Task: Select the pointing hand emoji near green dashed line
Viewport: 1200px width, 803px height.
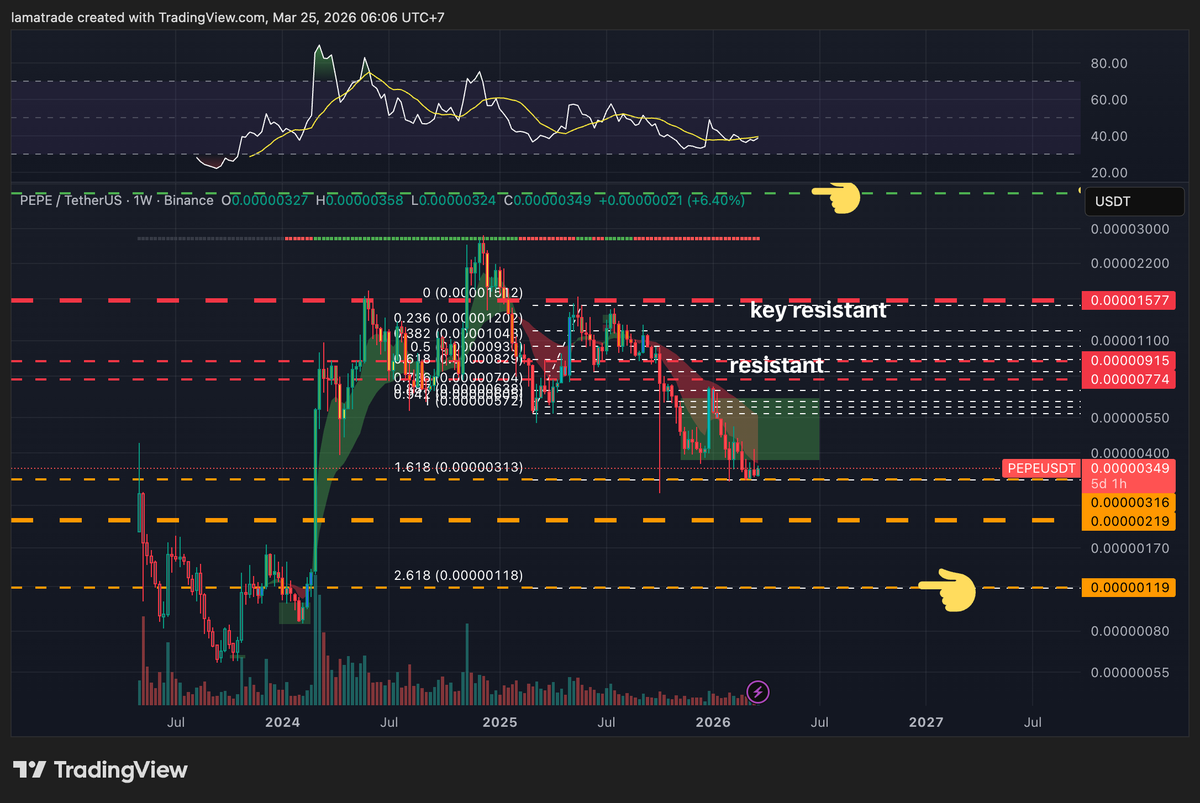Action: pyautogui.click(x=836, y=198)
